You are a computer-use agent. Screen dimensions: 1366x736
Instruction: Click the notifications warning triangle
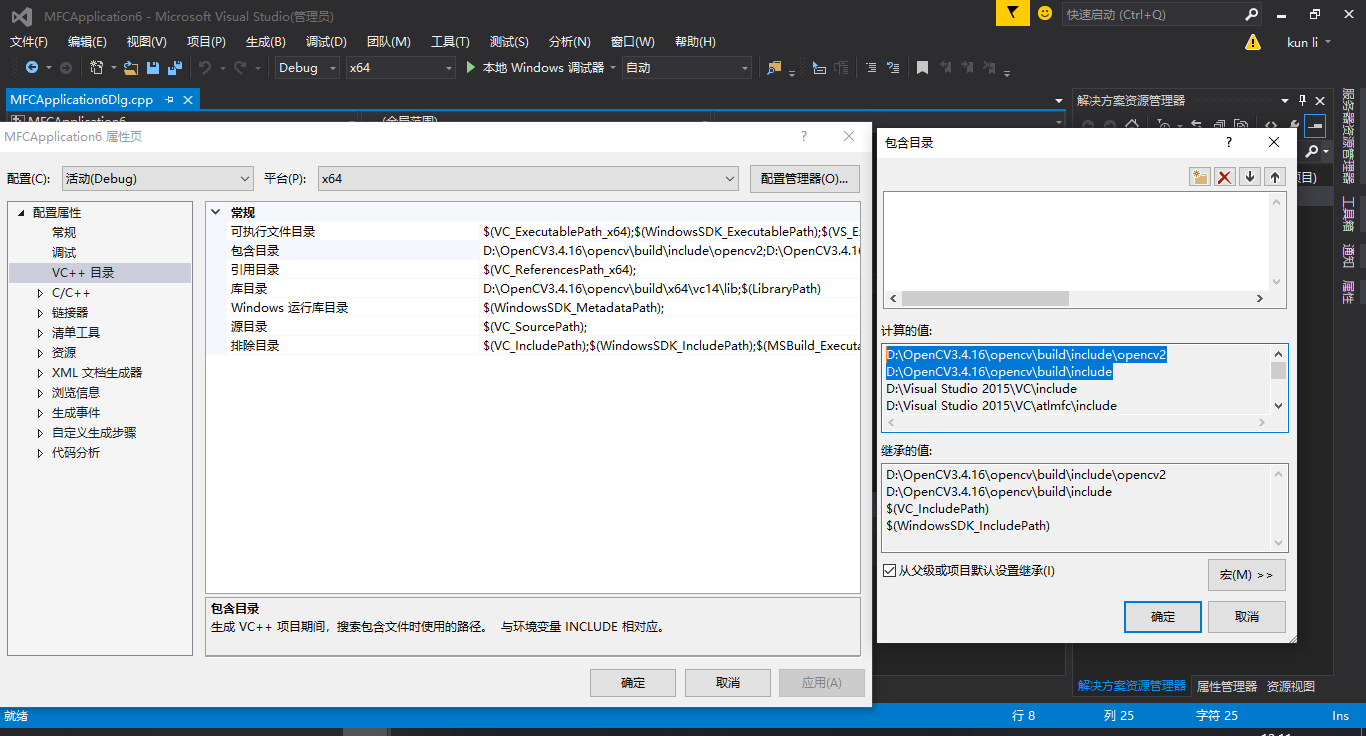coord(1252,41)
